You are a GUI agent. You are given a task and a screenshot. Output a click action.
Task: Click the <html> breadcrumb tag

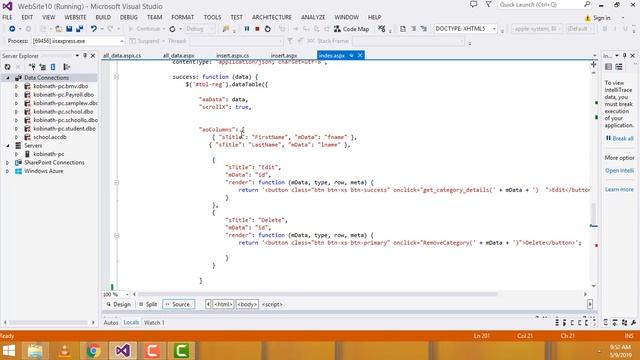[223, 304]
